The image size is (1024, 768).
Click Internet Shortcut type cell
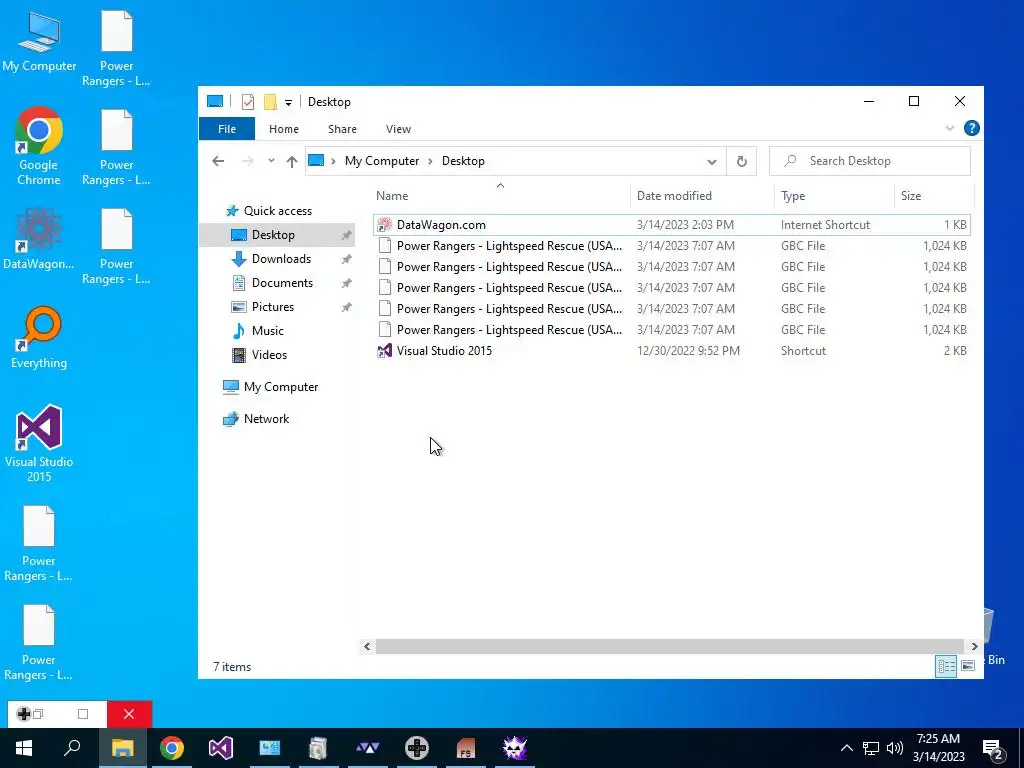[x=825, y=225]
